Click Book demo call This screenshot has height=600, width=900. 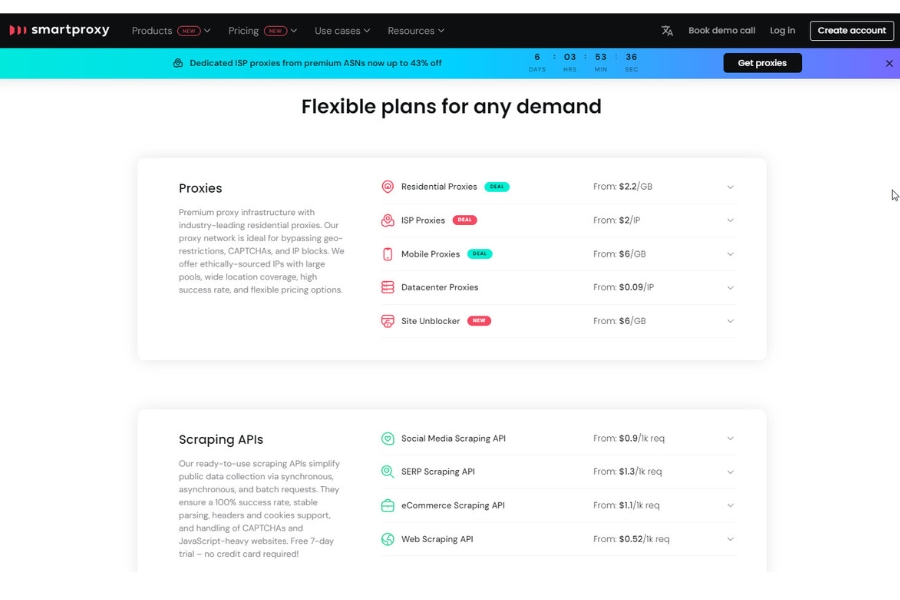click(x=721, y=30)
